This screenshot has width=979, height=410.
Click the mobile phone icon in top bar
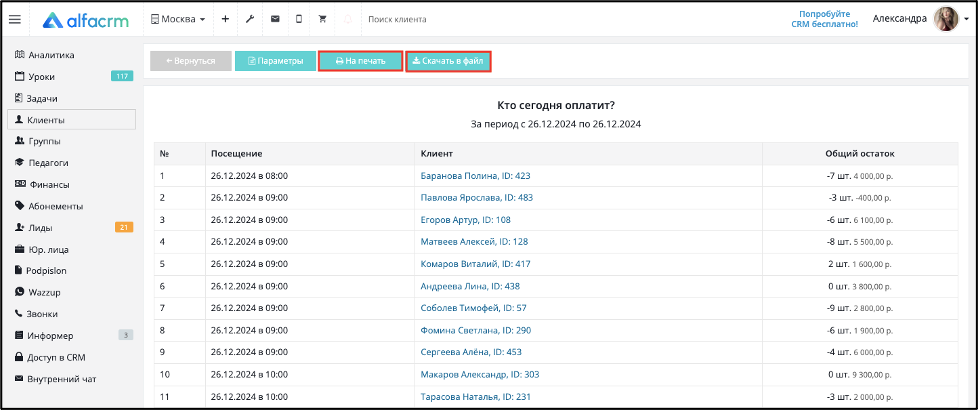pos(298,19)
